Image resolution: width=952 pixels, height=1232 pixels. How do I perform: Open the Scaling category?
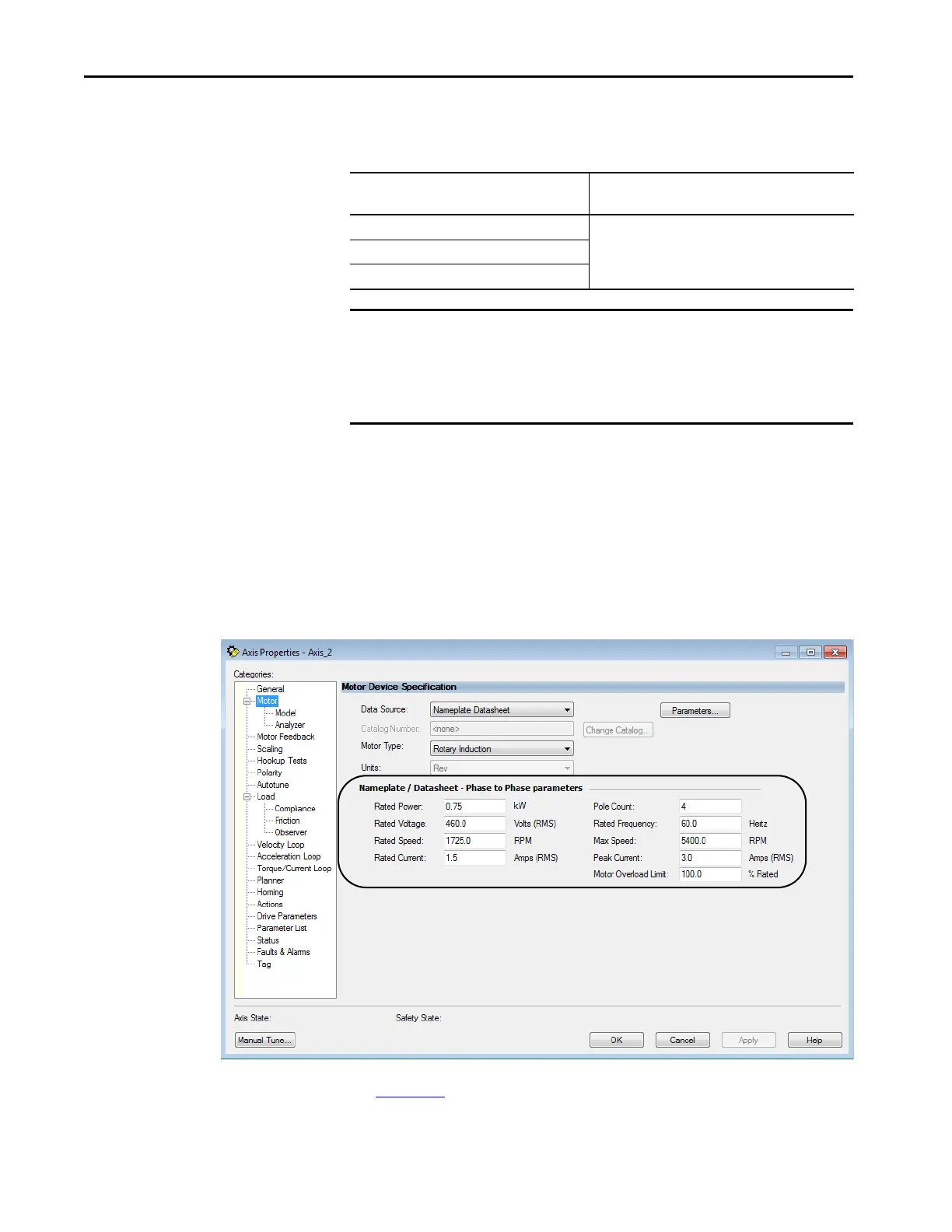coord(270,749)
